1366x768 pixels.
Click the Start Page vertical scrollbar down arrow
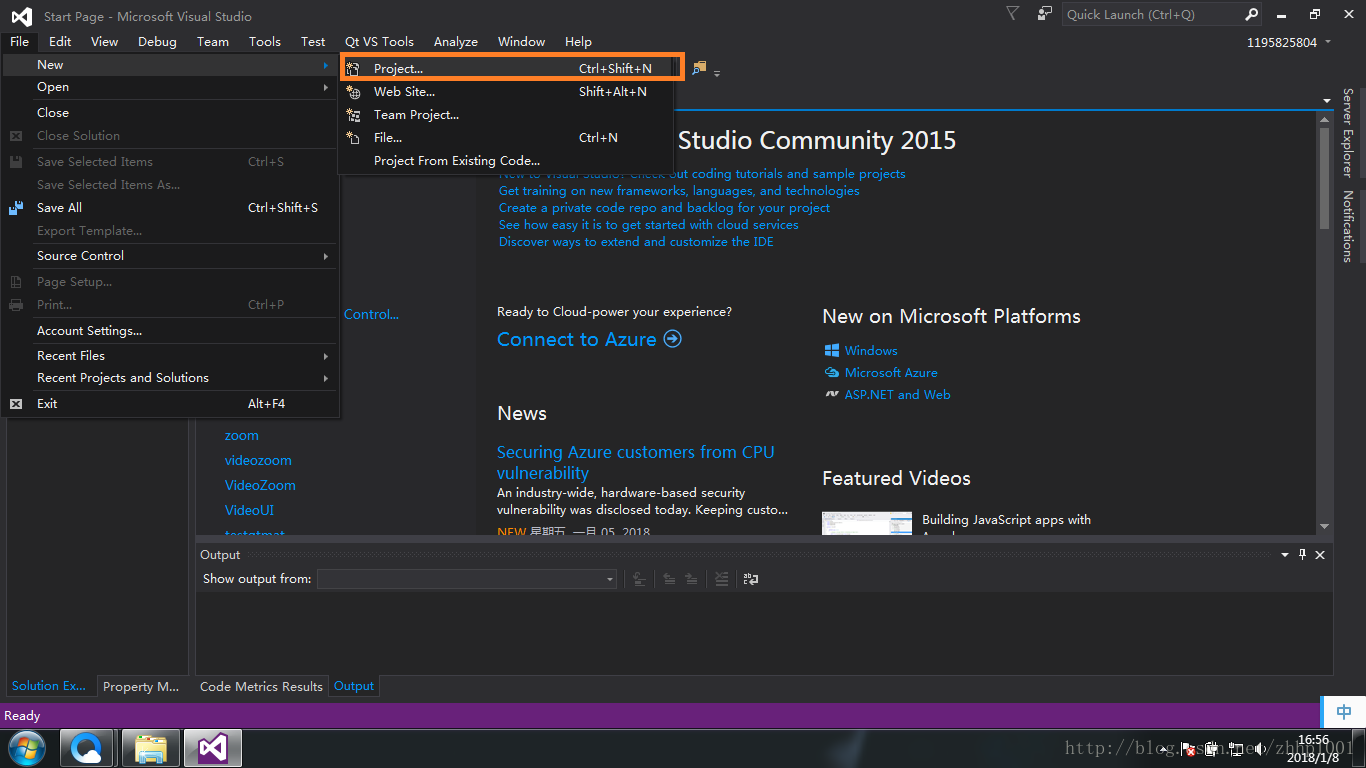pos(1324,526)
